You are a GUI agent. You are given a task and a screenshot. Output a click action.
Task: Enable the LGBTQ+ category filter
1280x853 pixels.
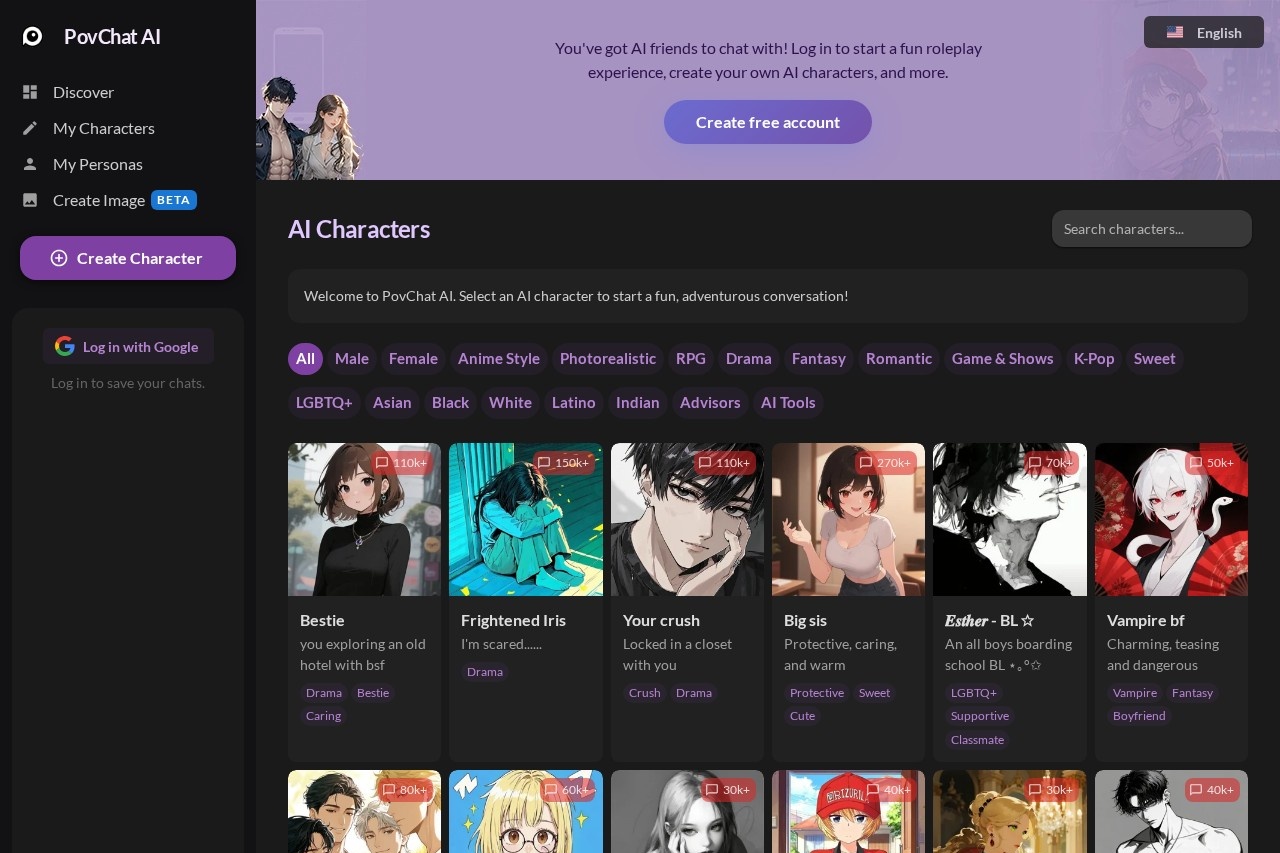point(324,403)
